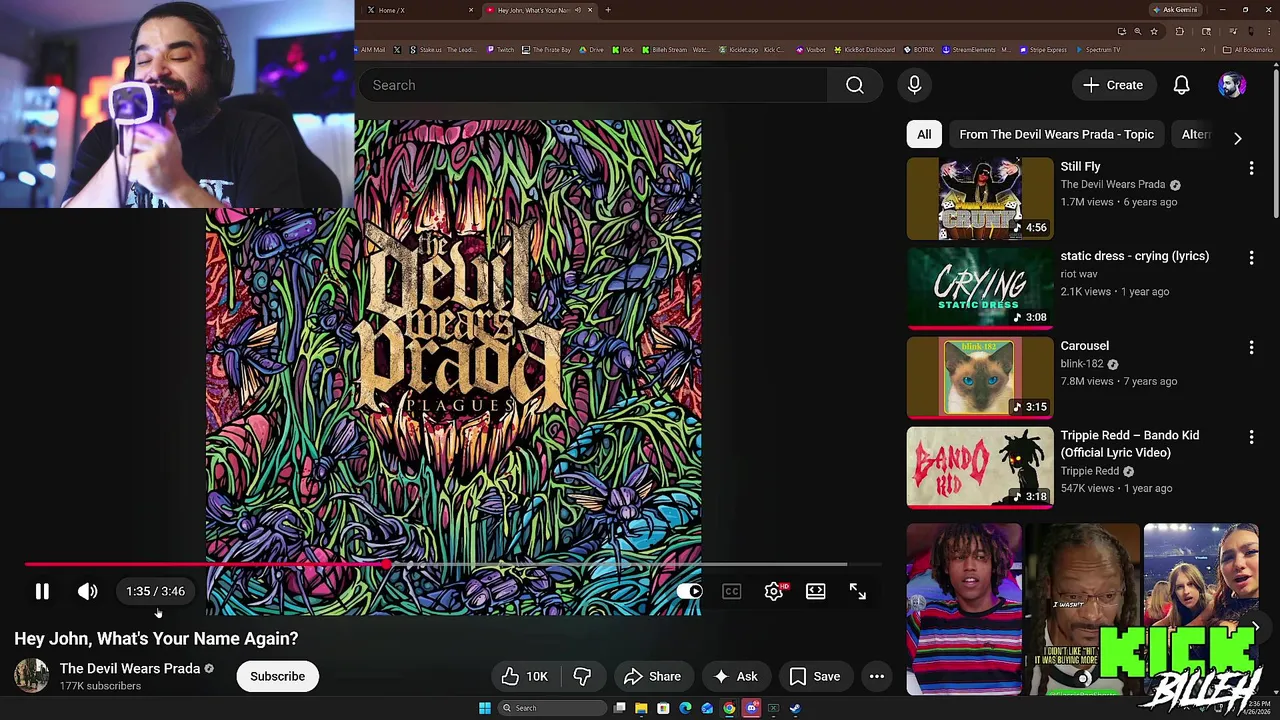Open Microsoft Edge from the taskbar
This screenshot has width=1280, height=720.
pos(685,708)
